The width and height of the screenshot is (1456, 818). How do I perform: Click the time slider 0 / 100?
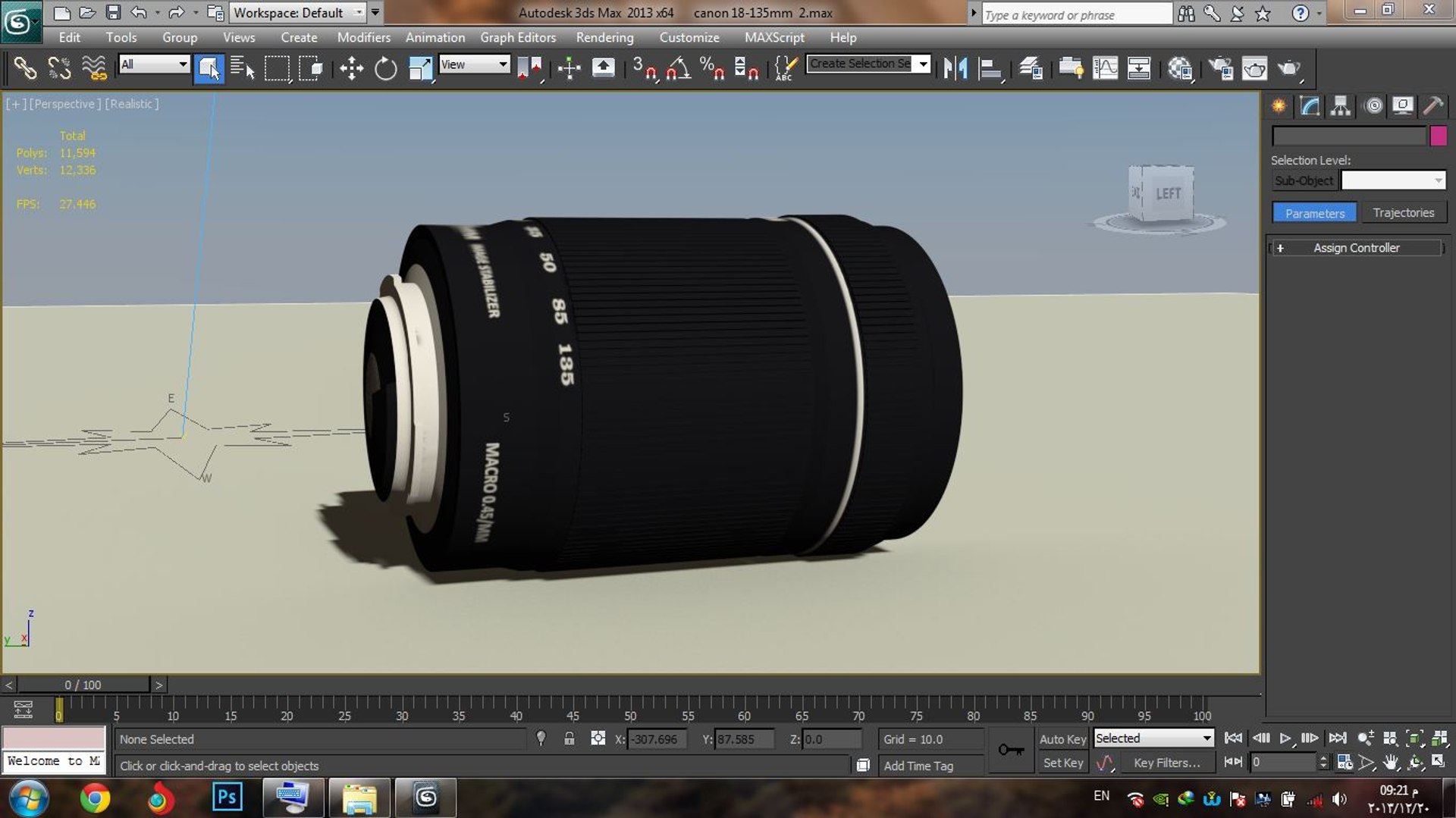[x=83, y=685]
